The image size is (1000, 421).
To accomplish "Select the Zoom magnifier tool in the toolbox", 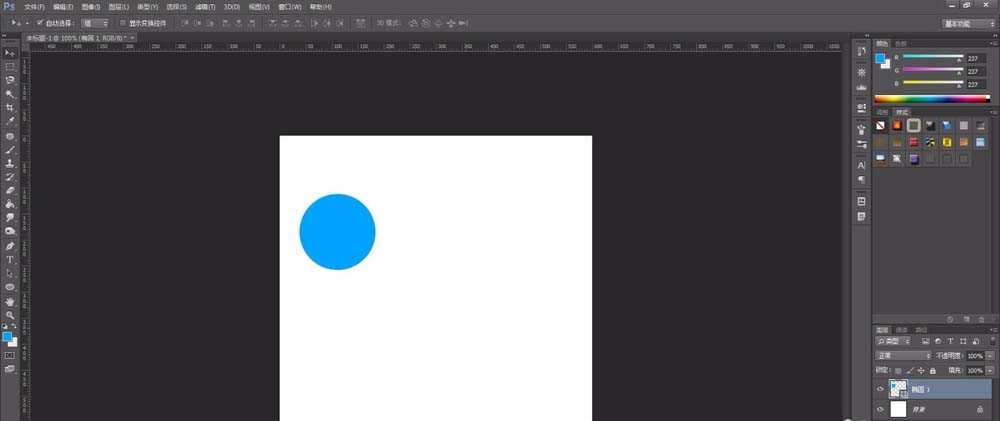I will coord(10,314).
